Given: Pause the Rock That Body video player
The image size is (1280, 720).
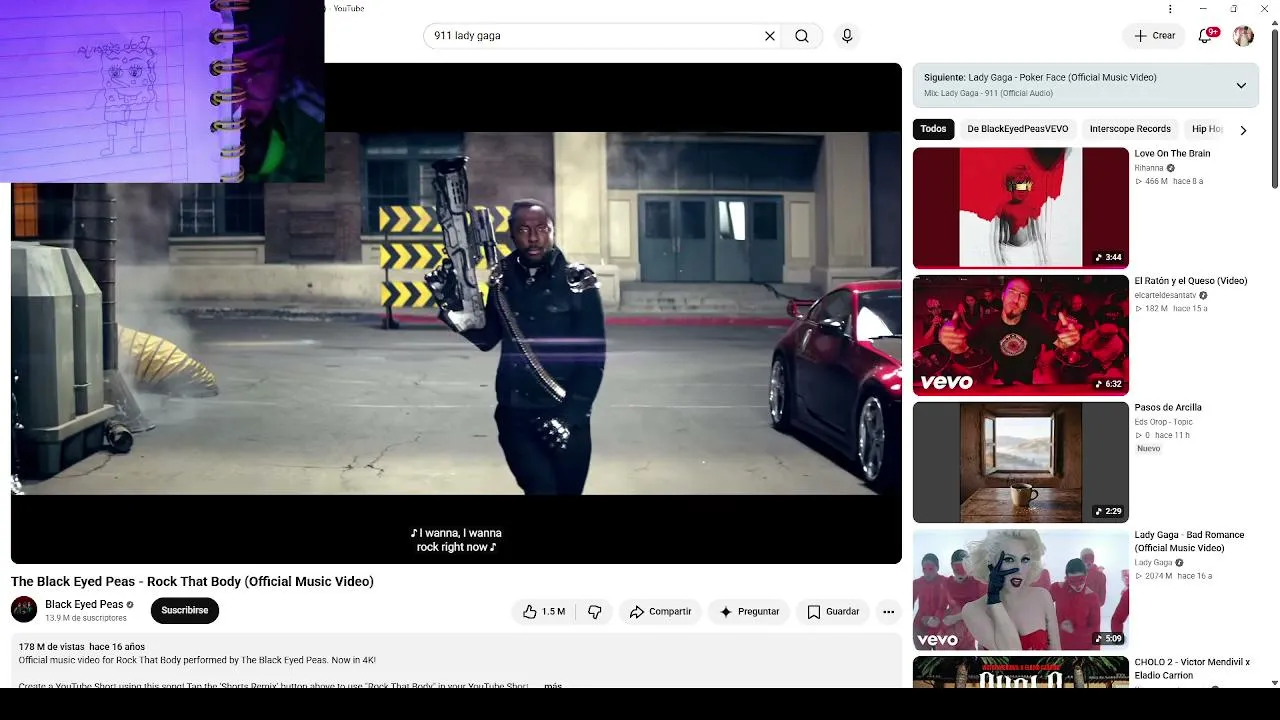Looking at the screenshot, I should click(x=456, y=313).
